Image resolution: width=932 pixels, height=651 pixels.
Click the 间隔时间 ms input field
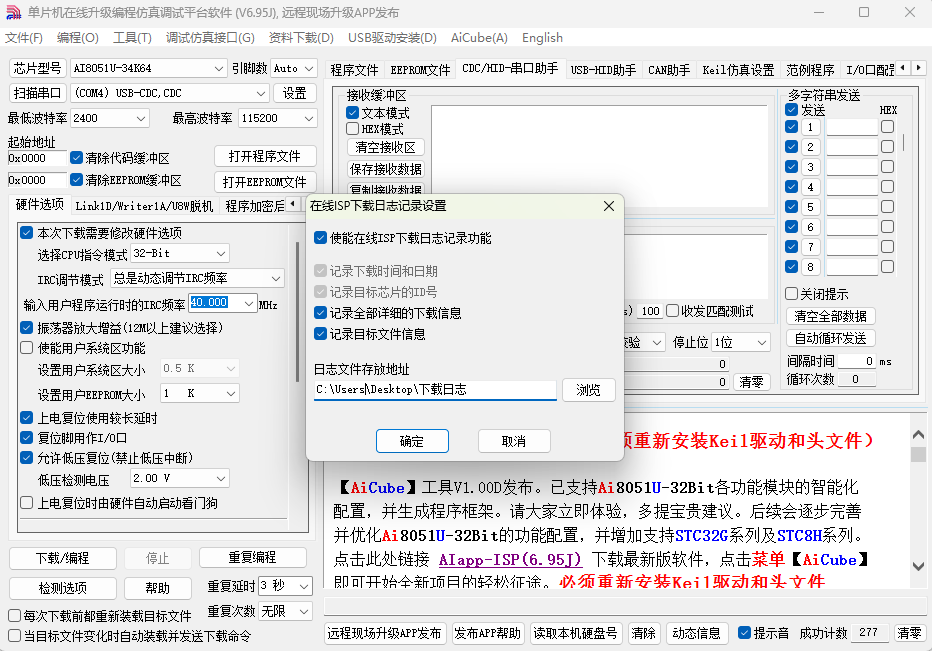856,361
